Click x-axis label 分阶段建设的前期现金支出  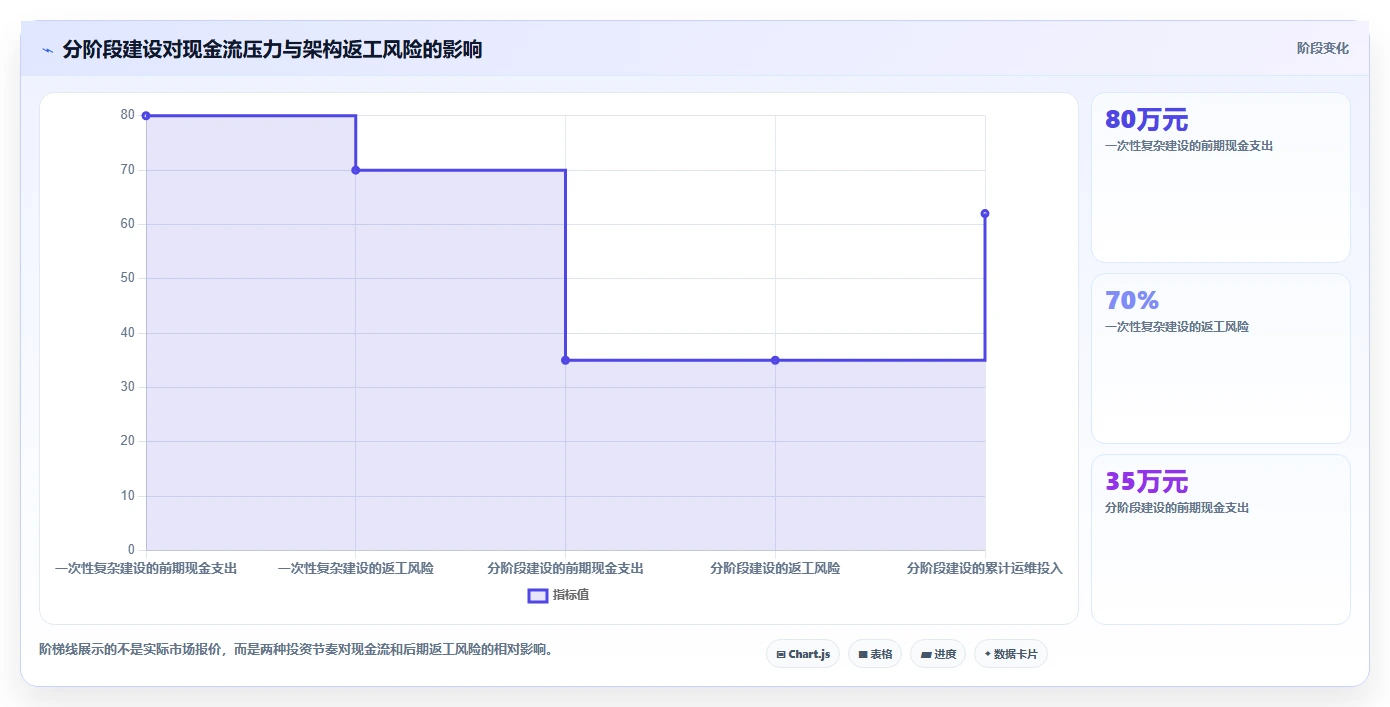(x=565, y=568)
